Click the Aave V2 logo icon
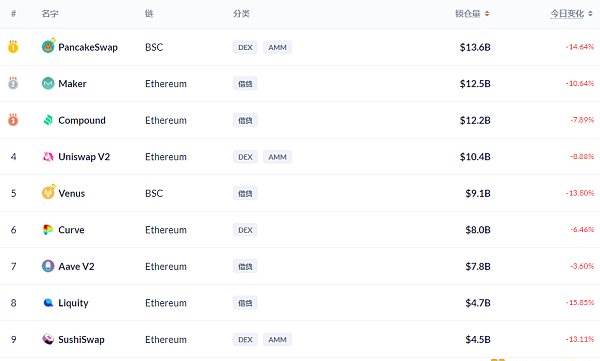The height and width of the screenshot is (361, 600). coord(48,266)
